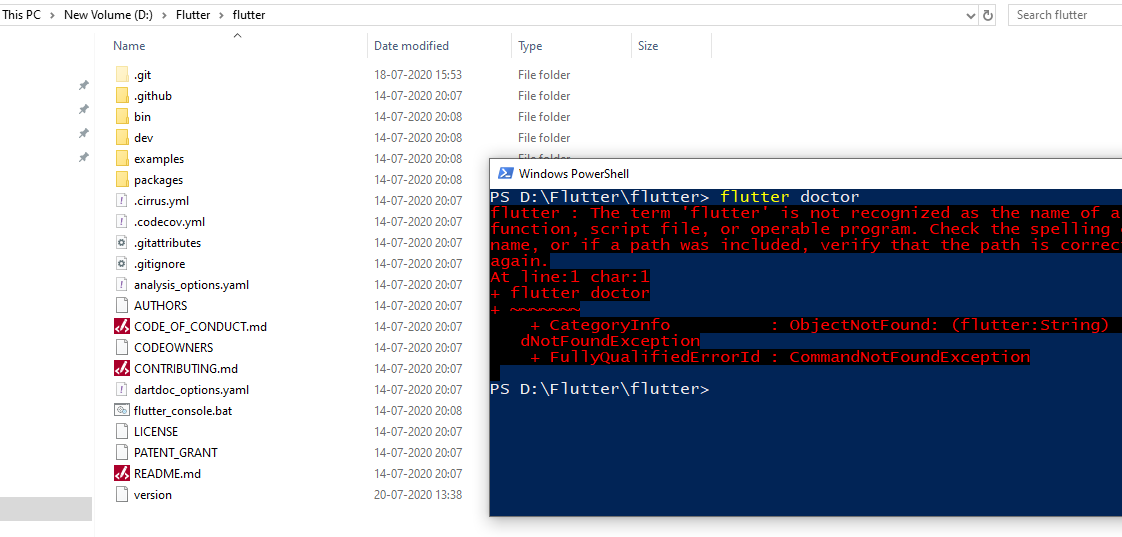Select the version file name

coord(152,495)
